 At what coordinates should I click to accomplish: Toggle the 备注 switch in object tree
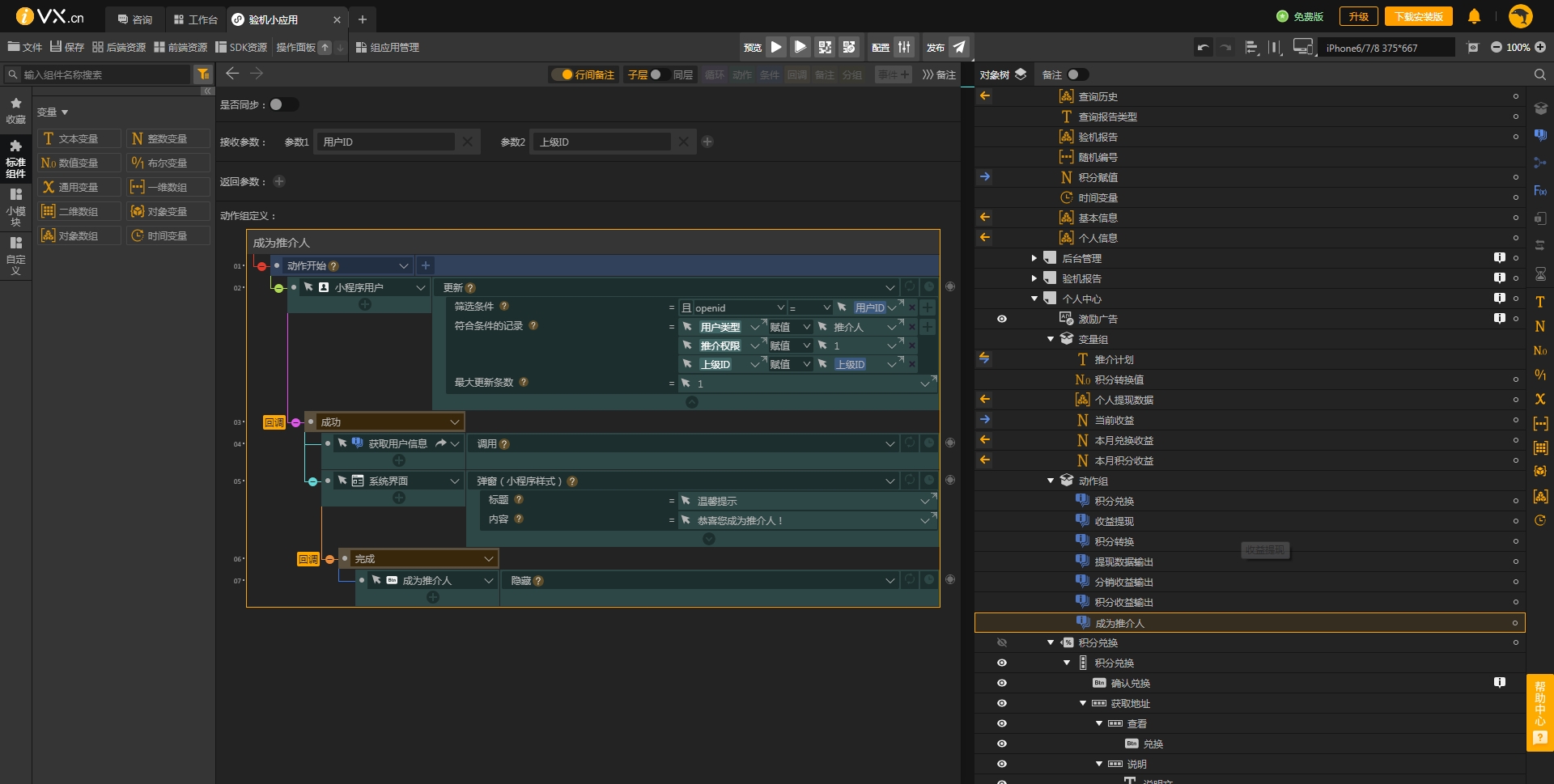[1077, 74]
